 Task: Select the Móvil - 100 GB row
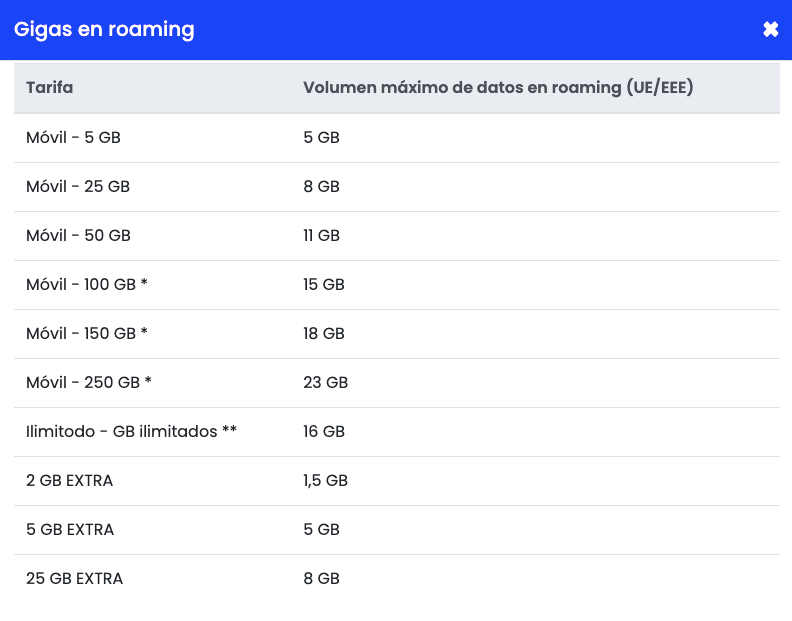(87, 285)
